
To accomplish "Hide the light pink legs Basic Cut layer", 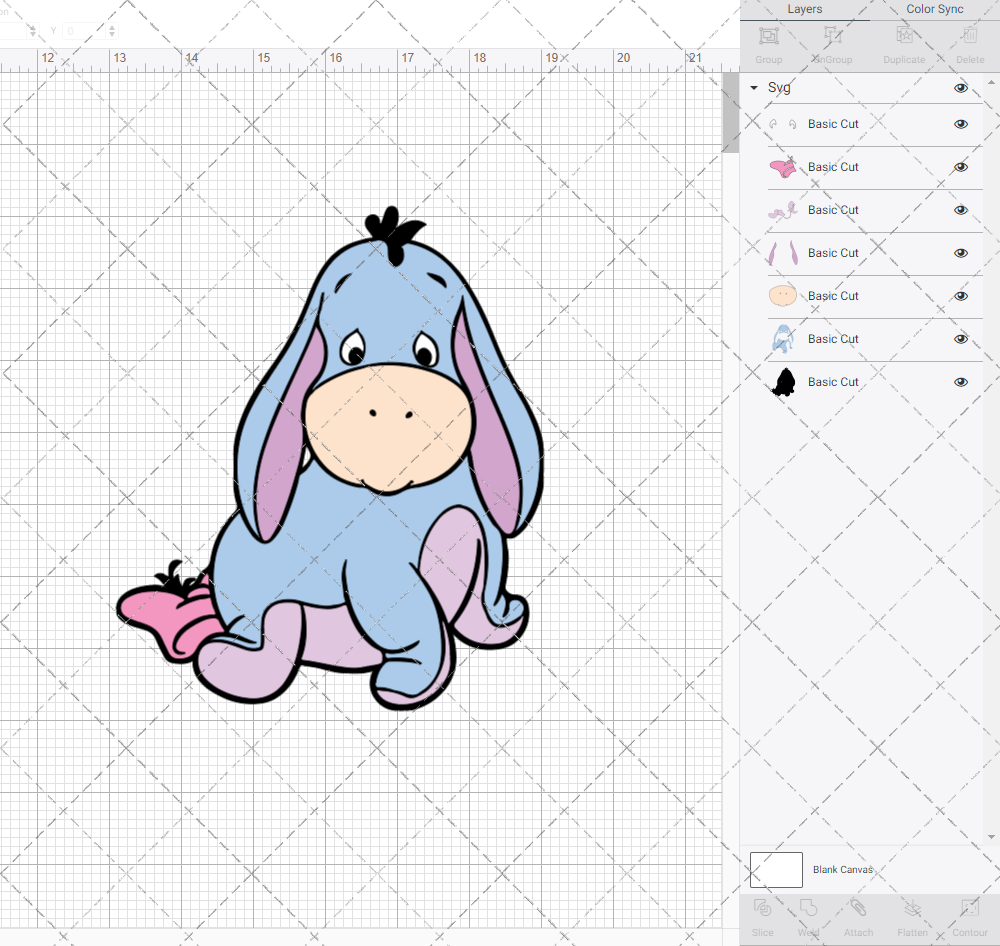I will pyautogui.click(x=960, y=210).
